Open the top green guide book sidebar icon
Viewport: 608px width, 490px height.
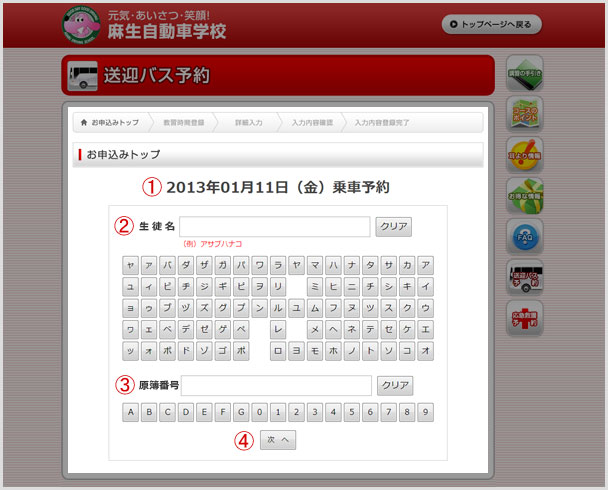tap(525, 73)
